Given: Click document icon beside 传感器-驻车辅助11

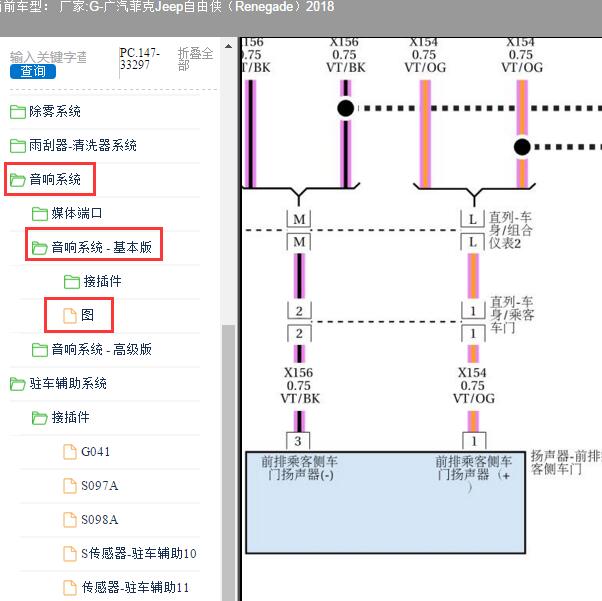Looking at the screenshot, I should [x=70, y=588].
